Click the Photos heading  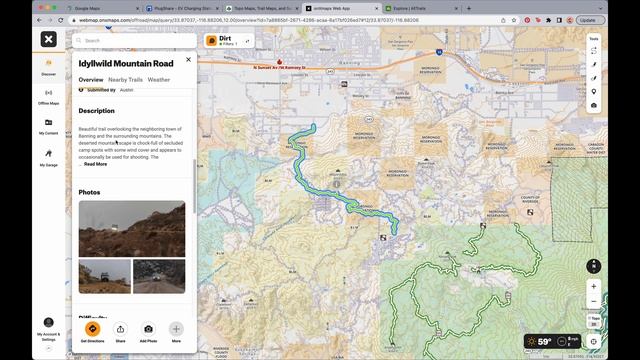pyautogui.click(x=89, y=192)
